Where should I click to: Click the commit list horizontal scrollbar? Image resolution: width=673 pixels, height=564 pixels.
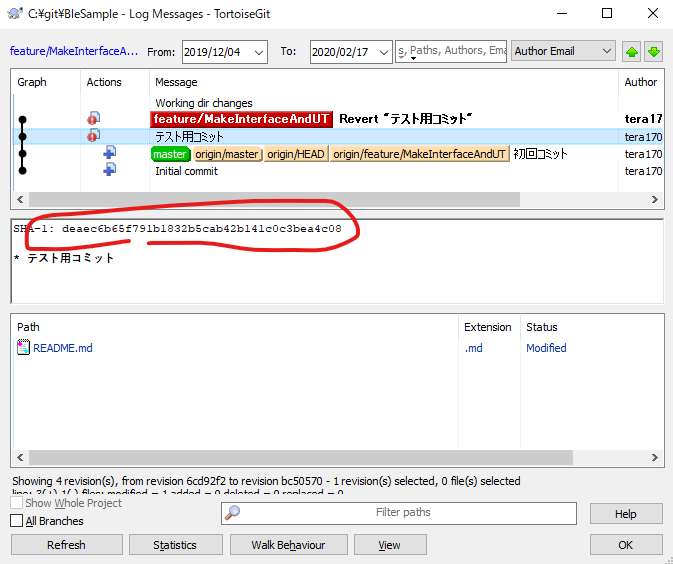pyautogui.click(x=274, y=199)
